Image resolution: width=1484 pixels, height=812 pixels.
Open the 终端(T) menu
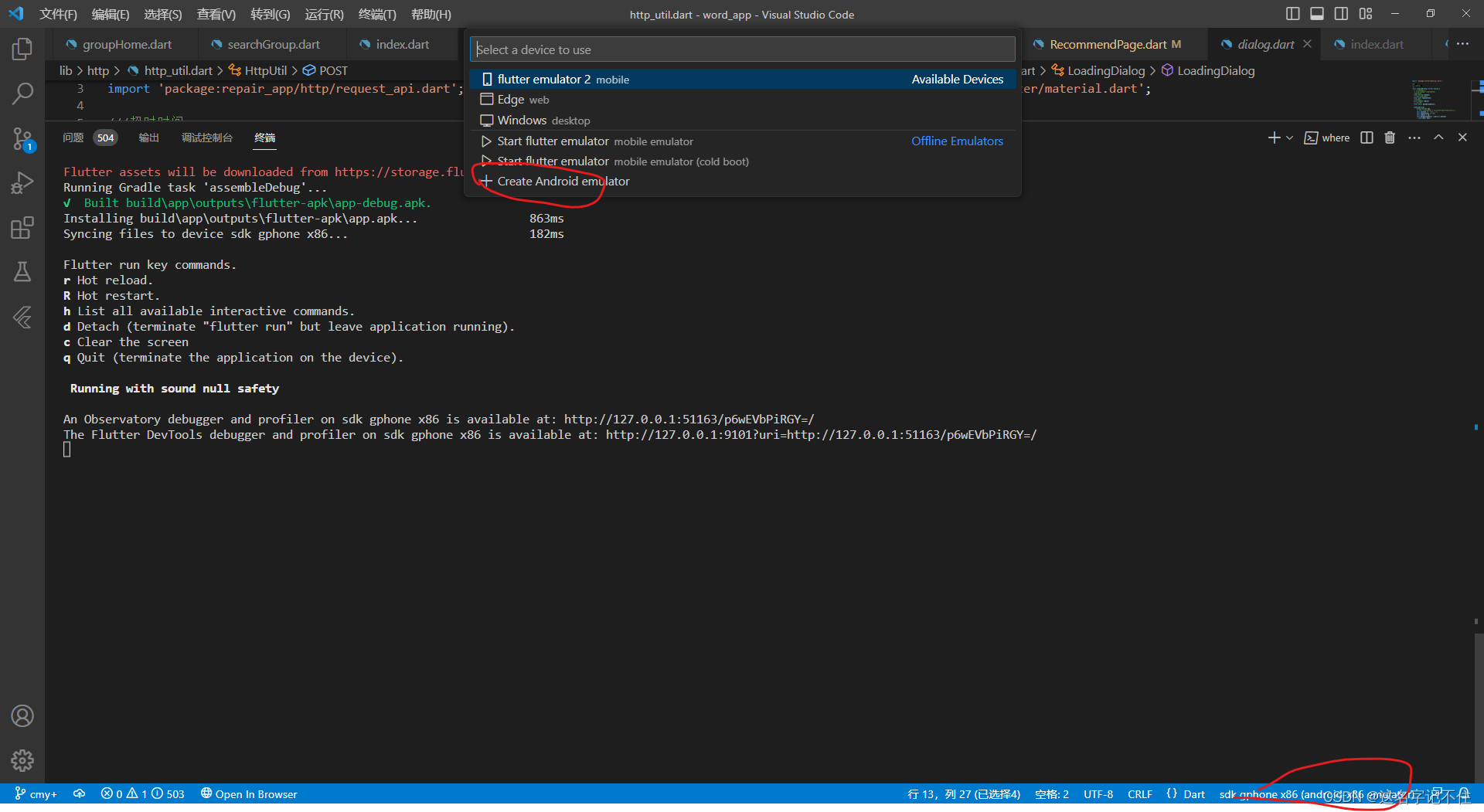coord(377,14)
